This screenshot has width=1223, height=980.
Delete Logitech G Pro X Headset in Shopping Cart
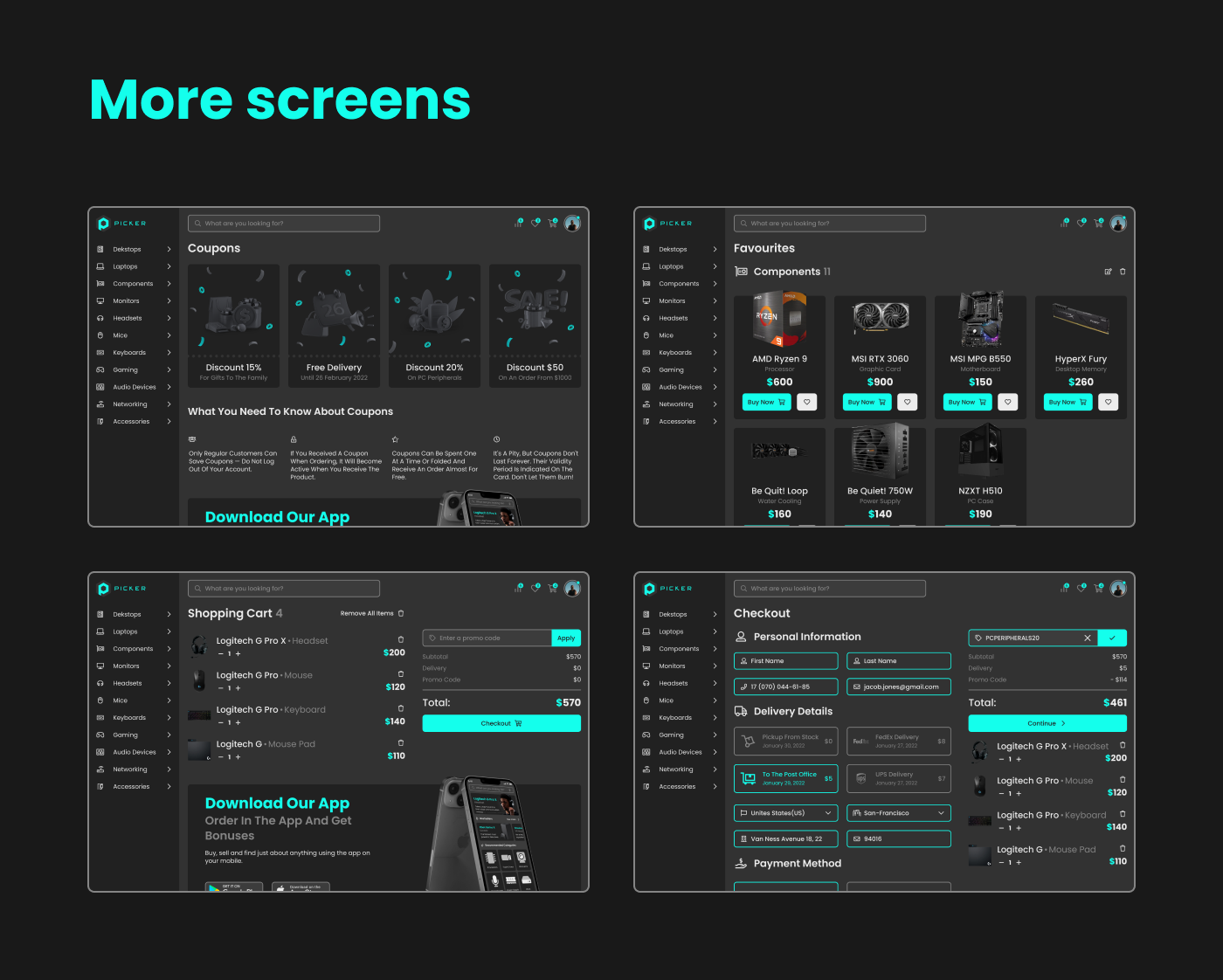(401, 640)
